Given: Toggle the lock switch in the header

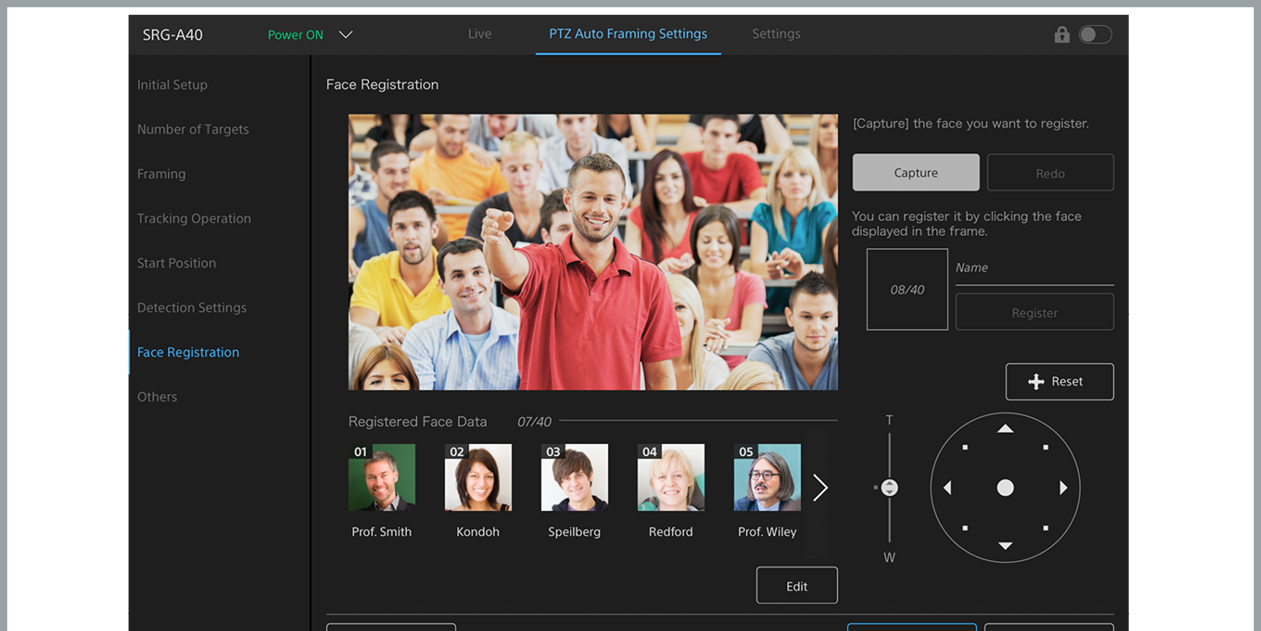Looking at the screenshot, I should [x=1095, y=35].
